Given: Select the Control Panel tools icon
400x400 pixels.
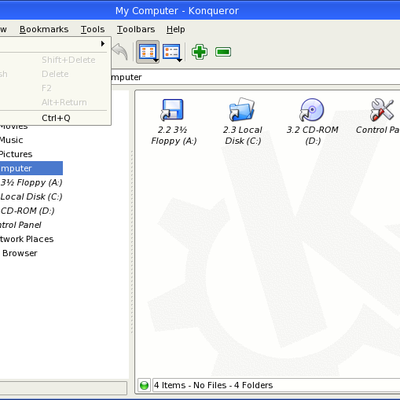Looking at the screenshot, I should [x=382, y=109].
